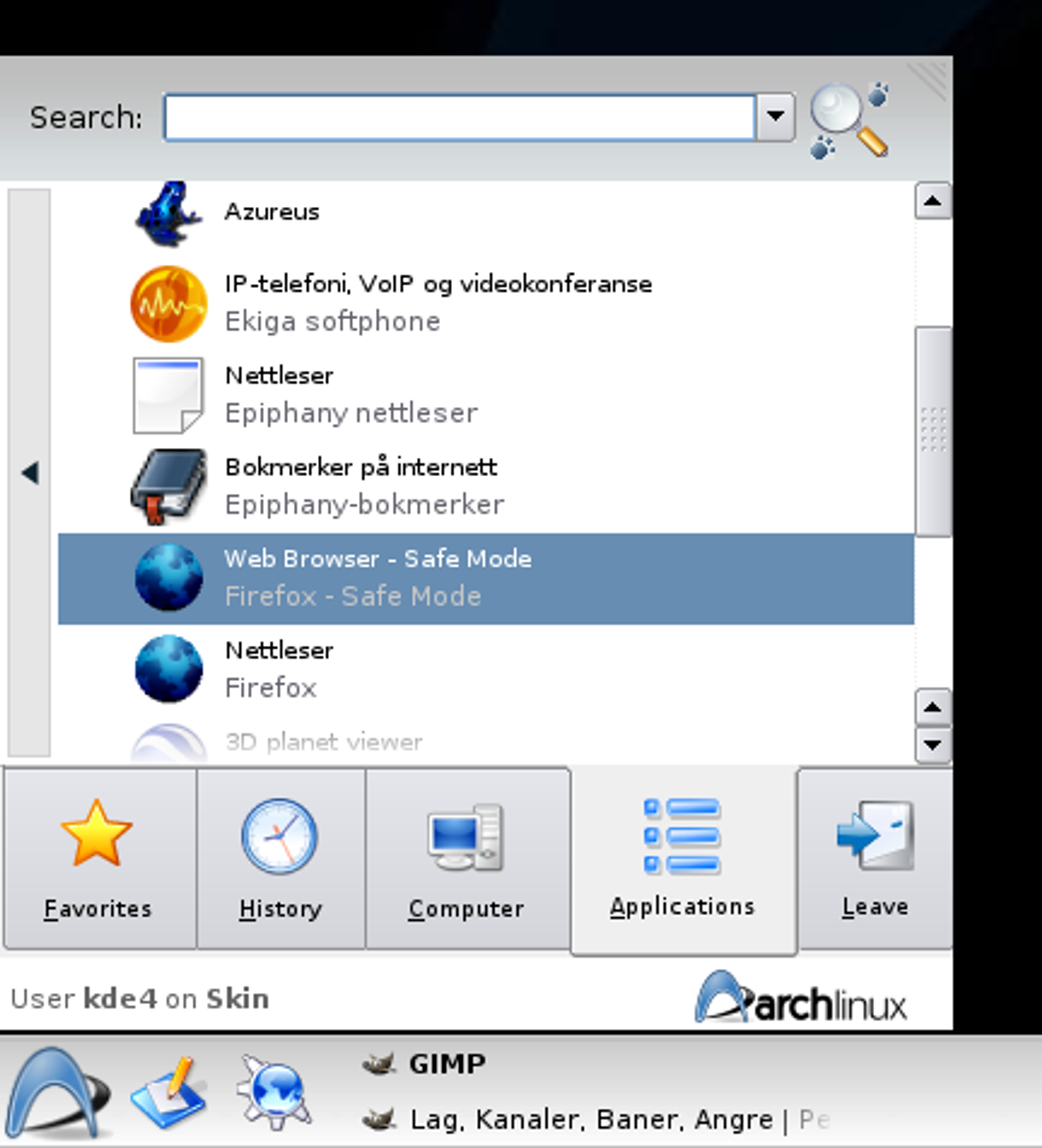The image size is (1042, 1148).
Task: Open Bokmerker på internett entry
Action: (x=486, y=487)
